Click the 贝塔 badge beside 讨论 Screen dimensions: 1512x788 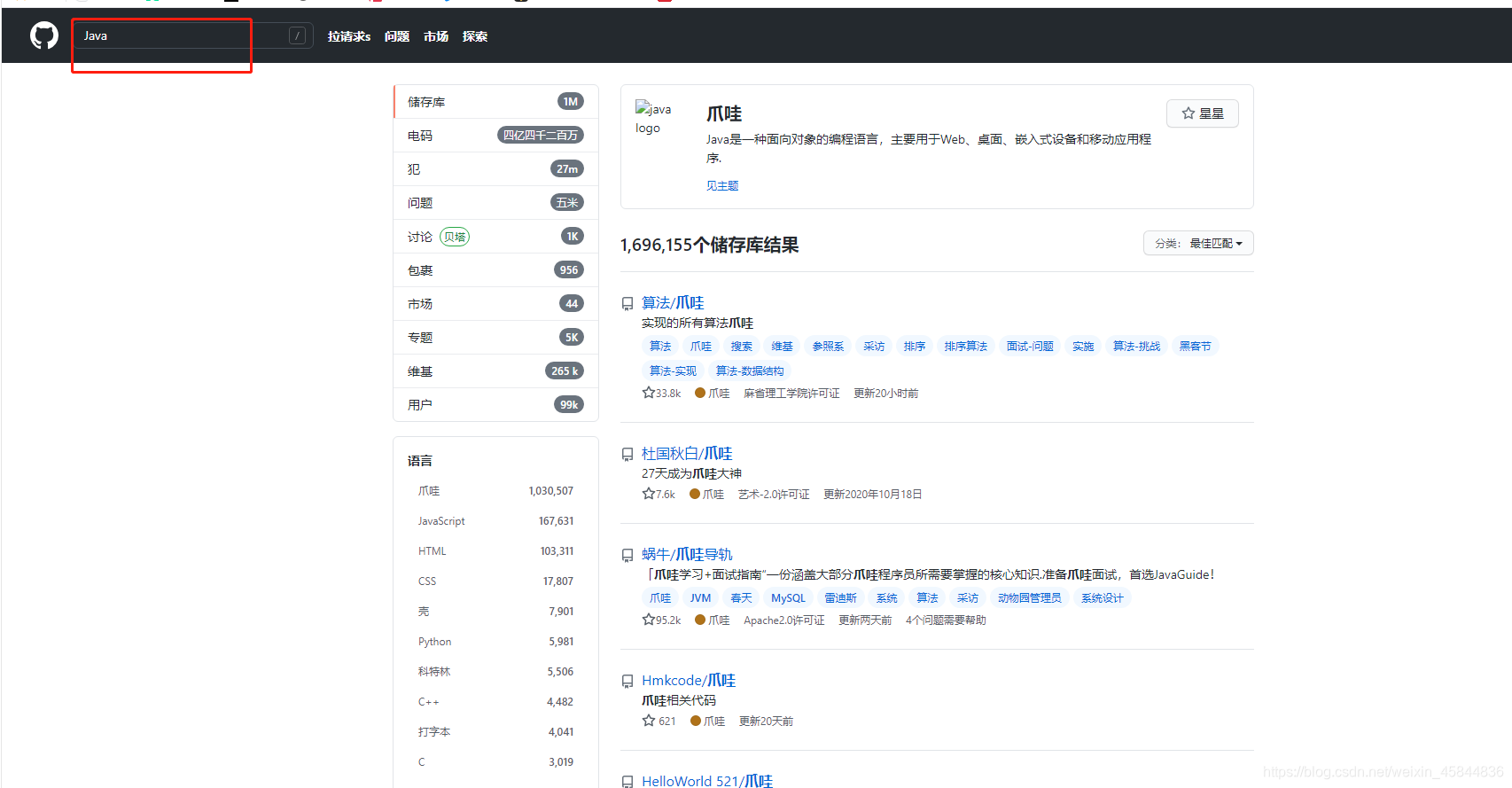click(x=455, y=237)
